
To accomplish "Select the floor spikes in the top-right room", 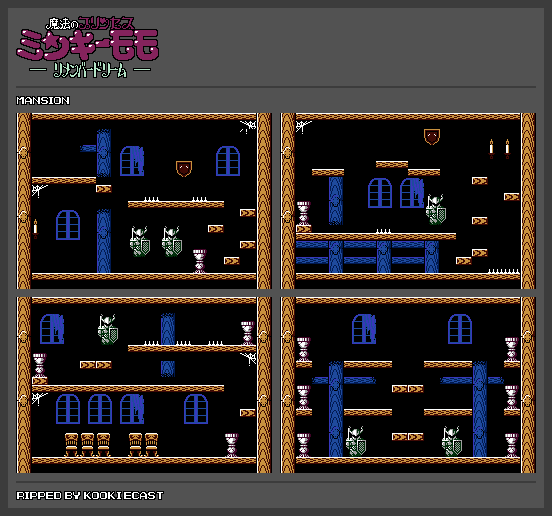I will tap(503, 271).
